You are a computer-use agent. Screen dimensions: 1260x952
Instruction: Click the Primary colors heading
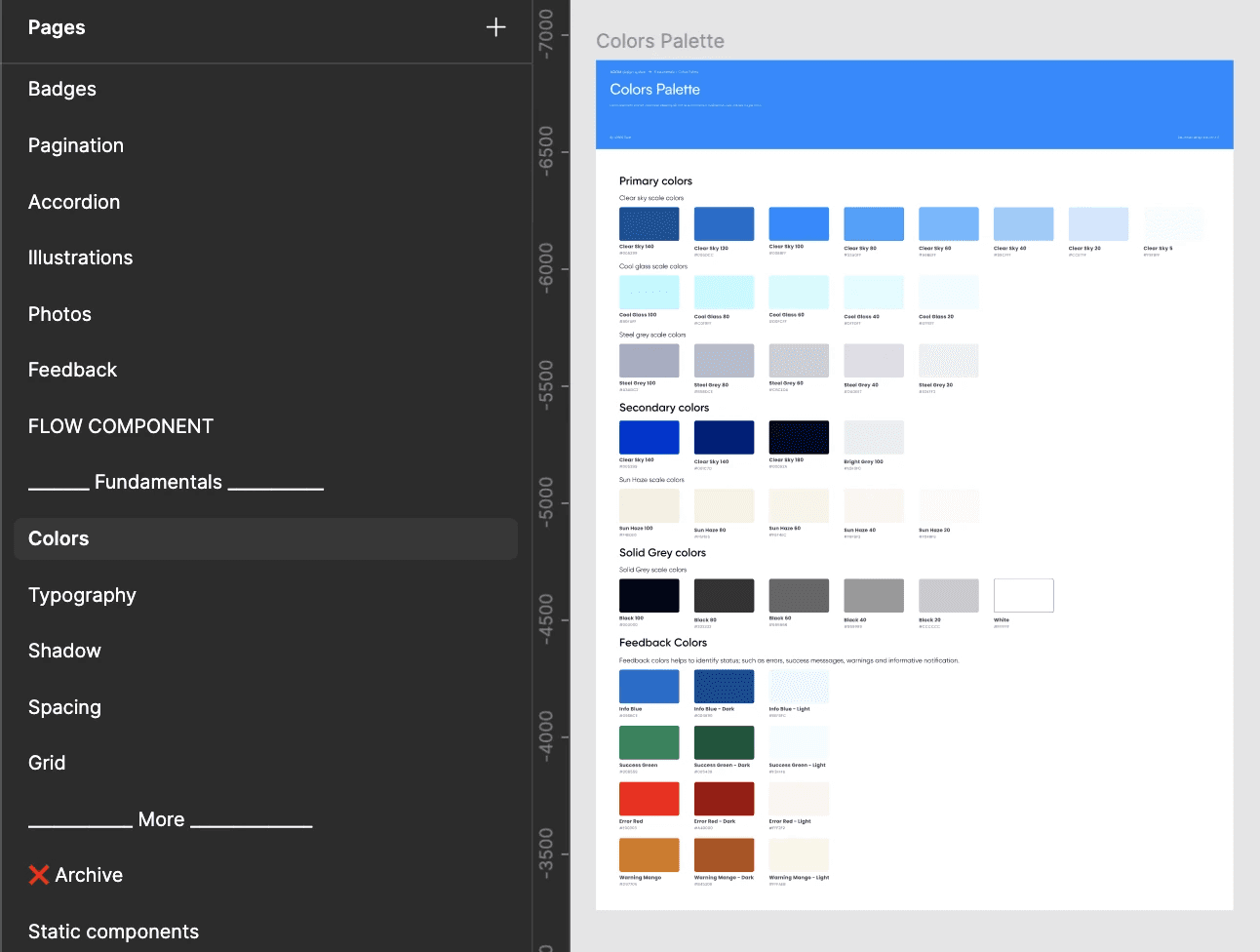pyautogui.click(x=655, y=181)
